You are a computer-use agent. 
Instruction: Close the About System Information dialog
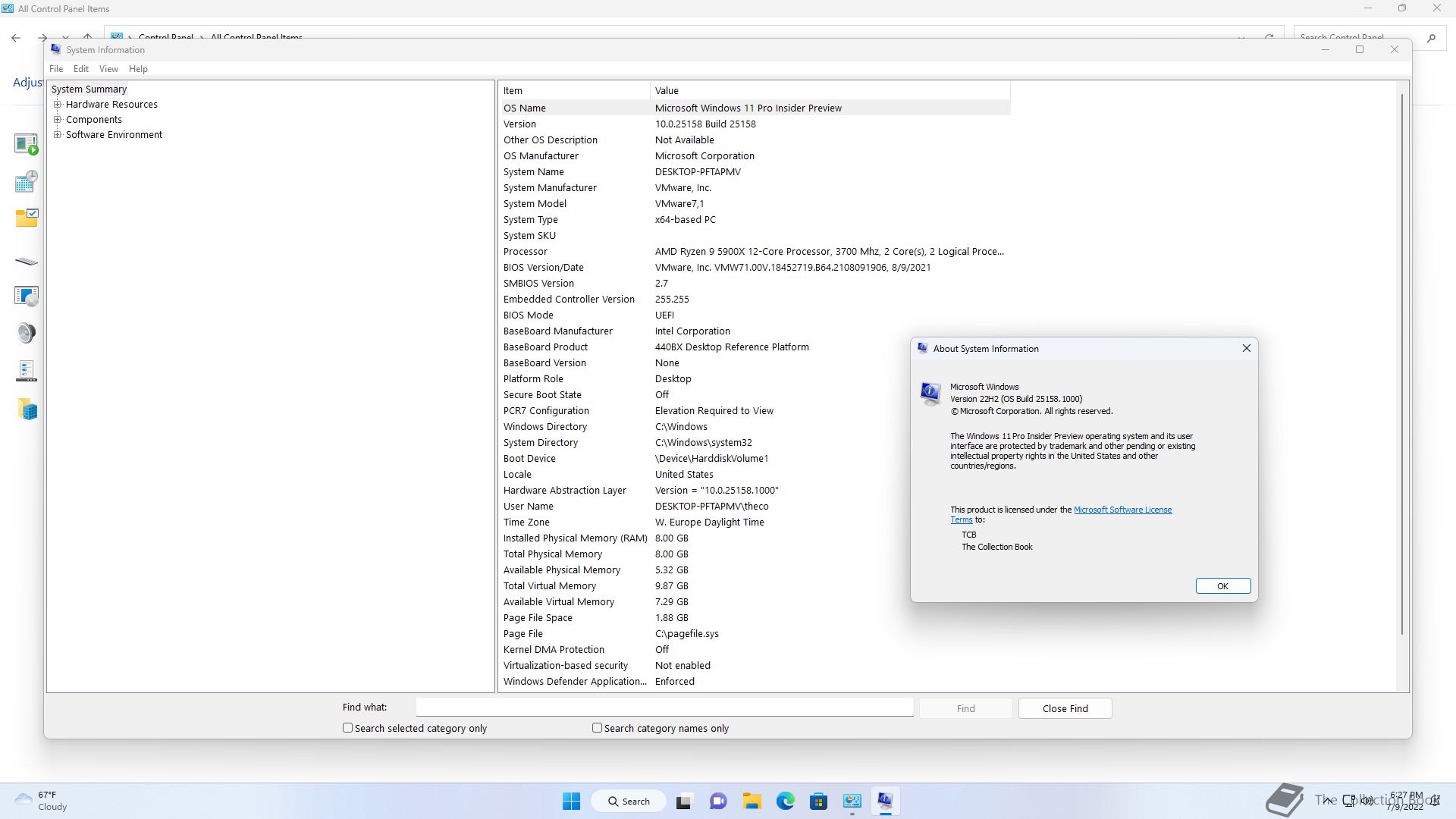point(1246,348)
